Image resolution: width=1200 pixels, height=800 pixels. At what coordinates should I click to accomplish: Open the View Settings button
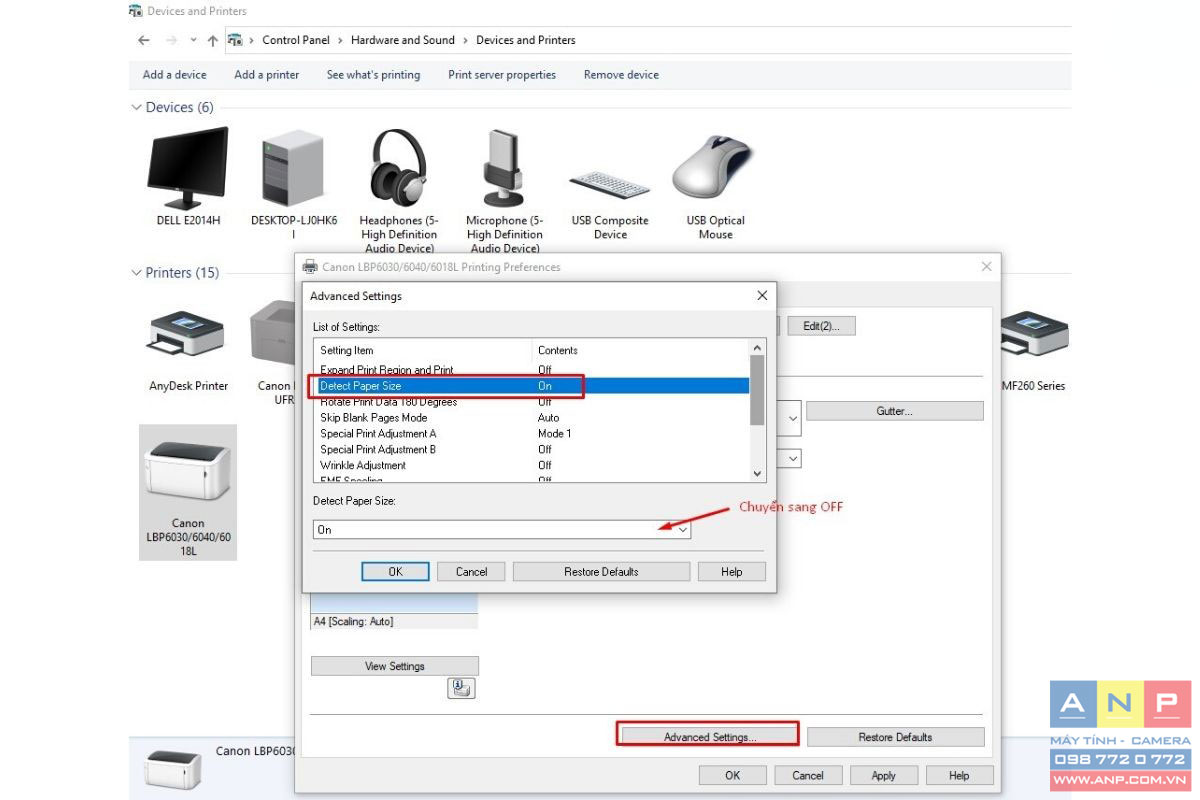(395, 666)
